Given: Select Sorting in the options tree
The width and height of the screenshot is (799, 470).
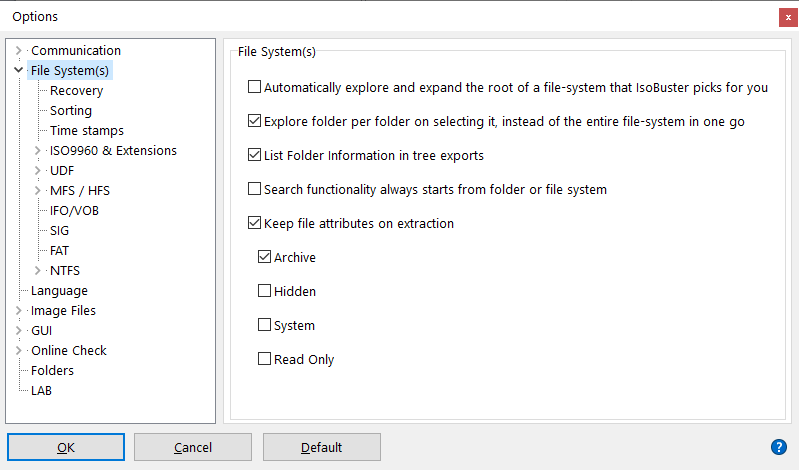Looking at the screenshot, I should 71,111.
